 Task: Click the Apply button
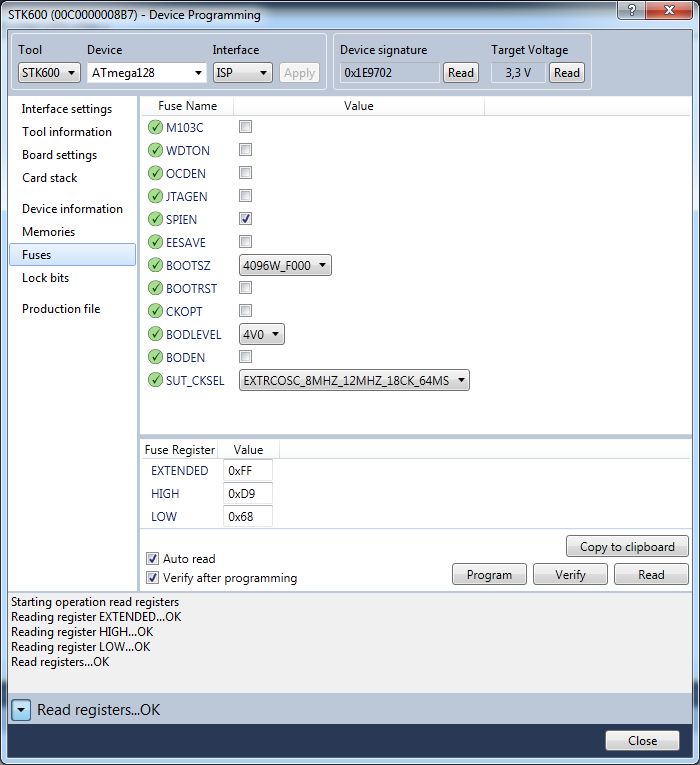pos(300,73)
